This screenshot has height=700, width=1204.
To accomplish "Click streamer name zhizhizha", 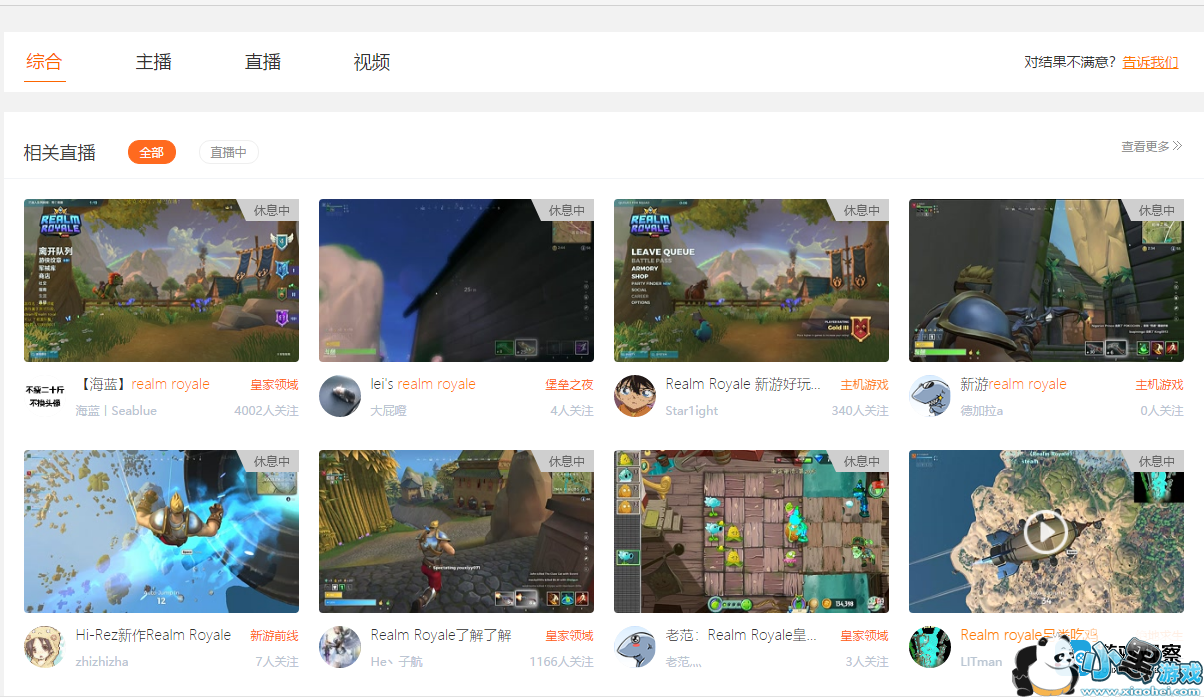I will point(102,662).
